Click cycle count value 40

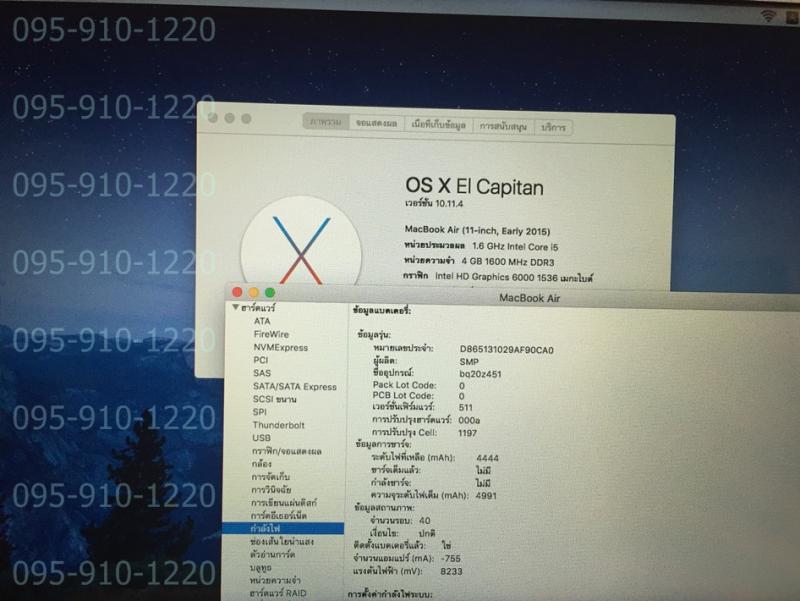424,520
